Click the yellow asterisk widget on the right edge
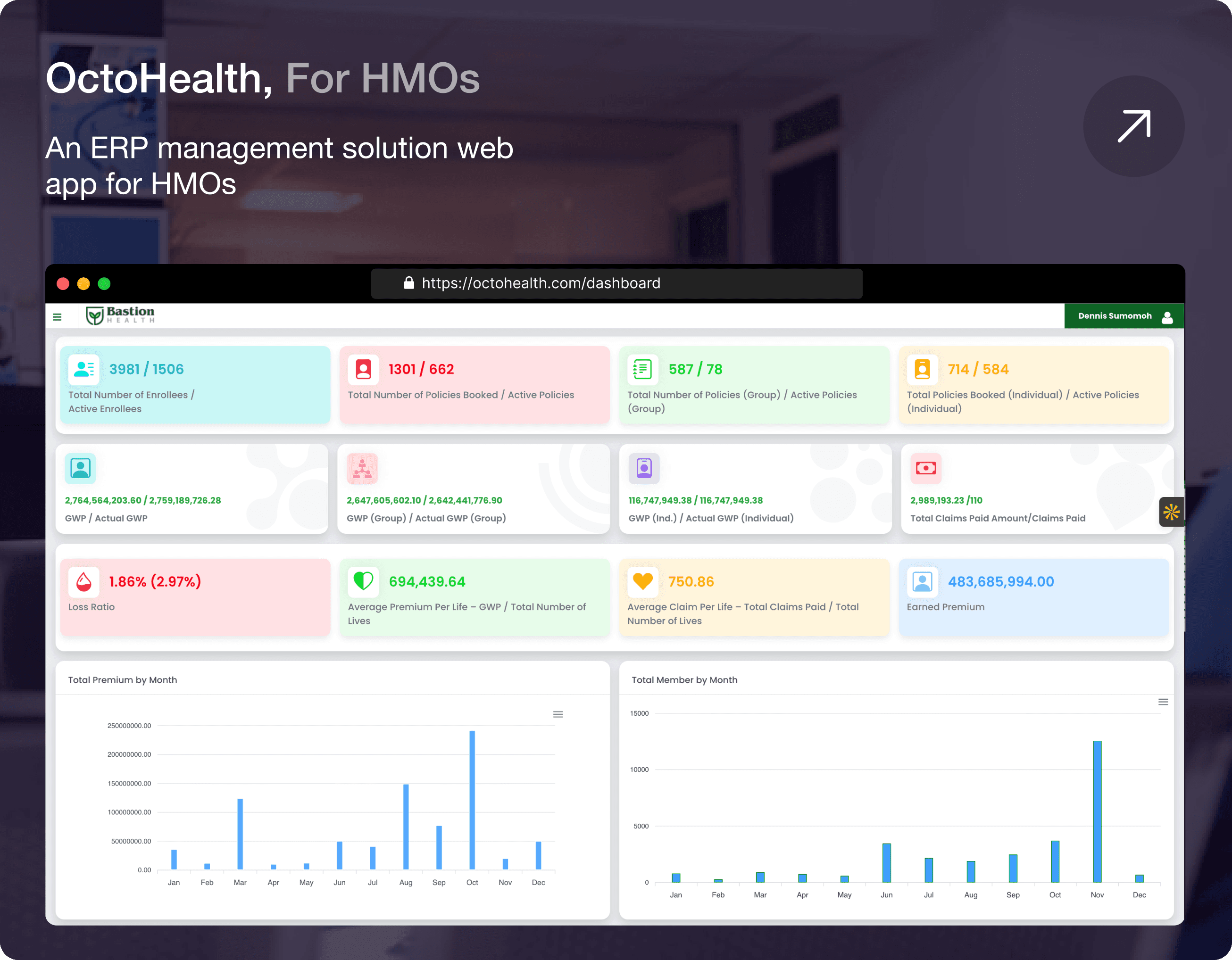The height and width of the screenshot is (960, 1232). click(1172, 512)
